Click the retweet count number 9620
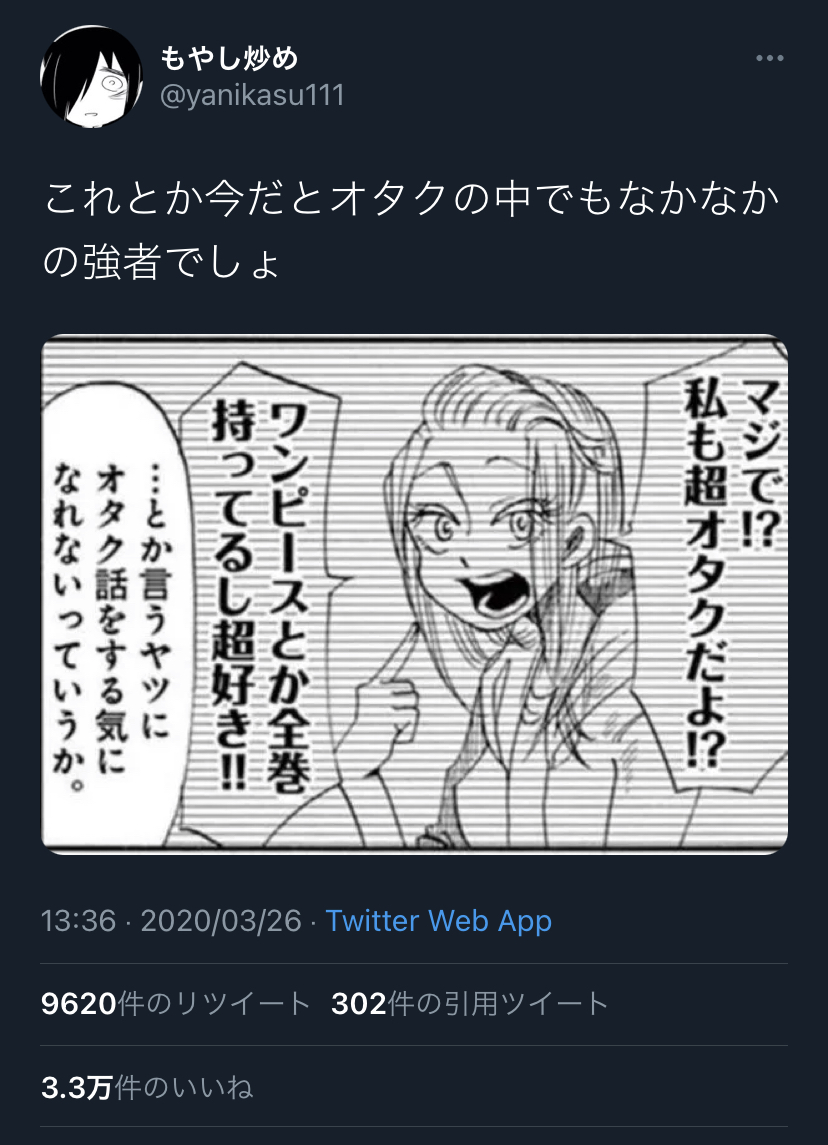This screenshot has width=828, height=1145. click(x=79, y=1004)
